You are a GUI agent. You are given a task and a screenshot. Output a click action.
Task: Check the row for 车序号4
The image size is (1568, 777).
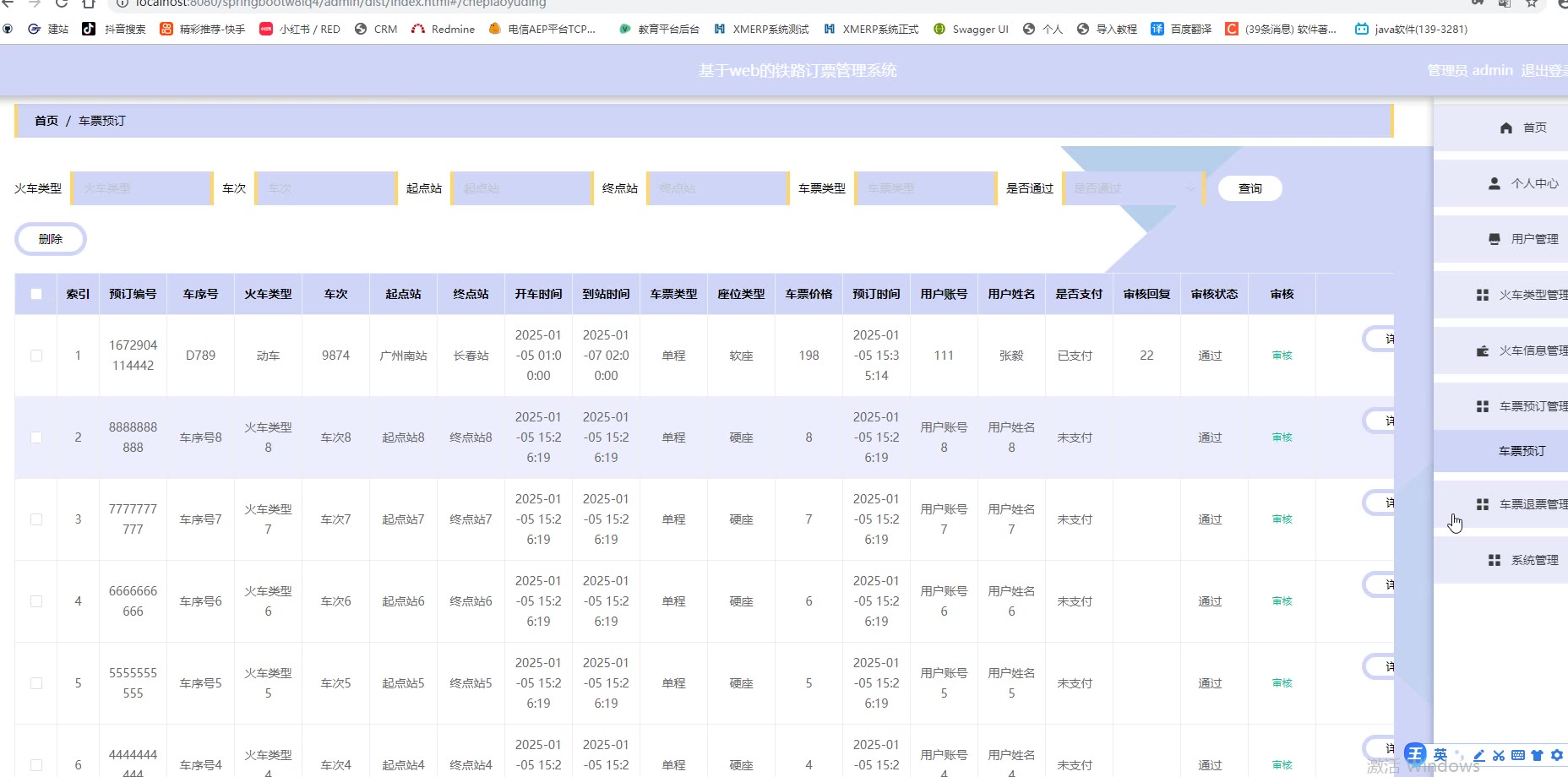[x=36, y=765]
